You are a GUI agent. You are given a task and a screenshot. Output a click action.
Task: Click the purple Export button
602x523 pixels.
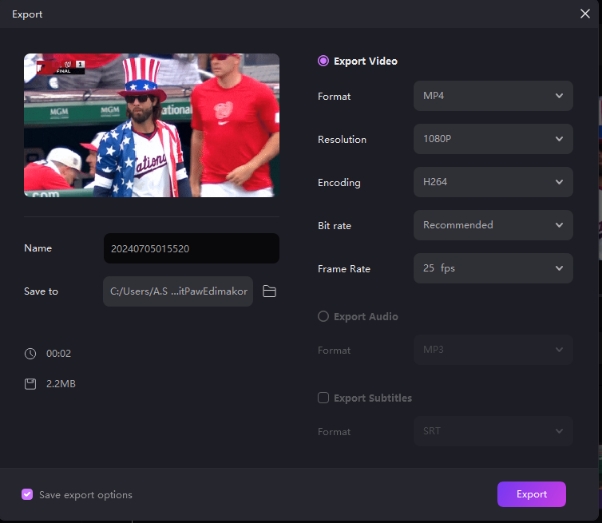[x=531, y=494]
